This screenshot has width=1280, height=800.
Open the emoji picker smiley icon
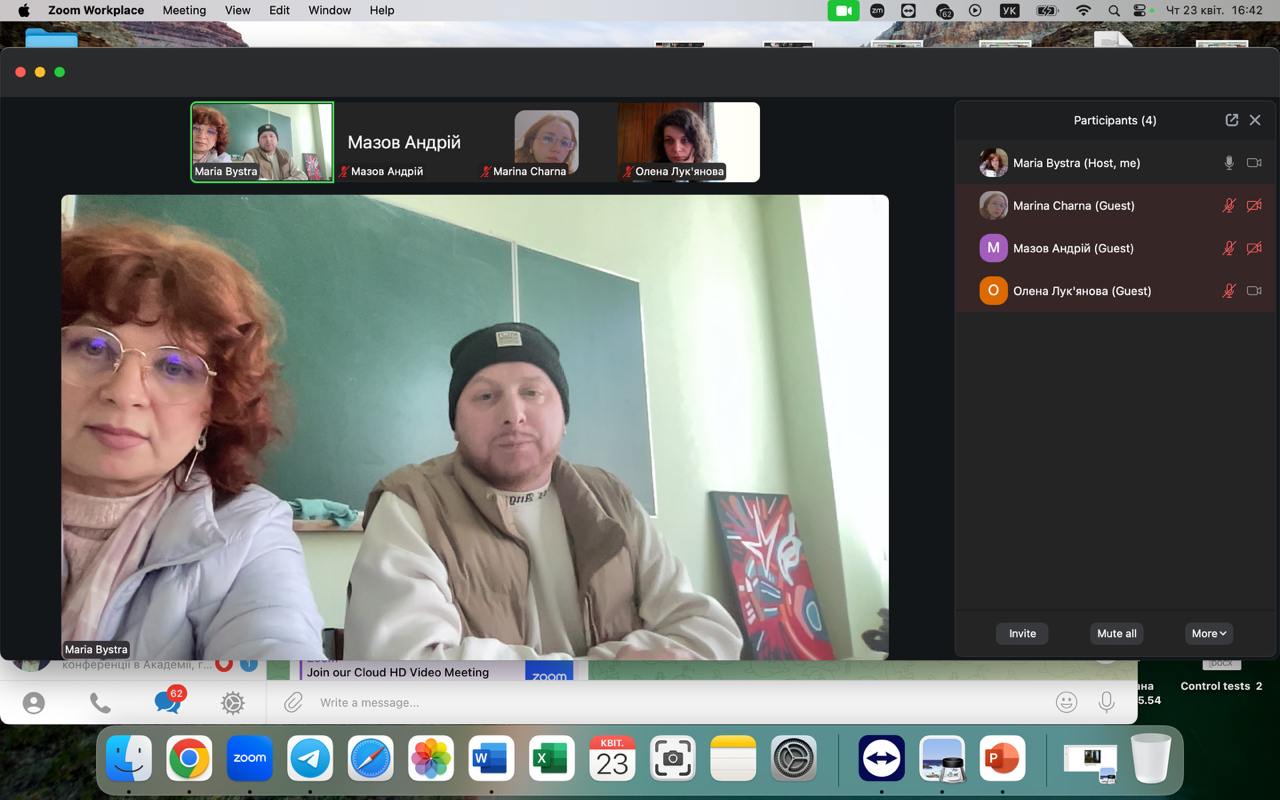pos(1066,702)
